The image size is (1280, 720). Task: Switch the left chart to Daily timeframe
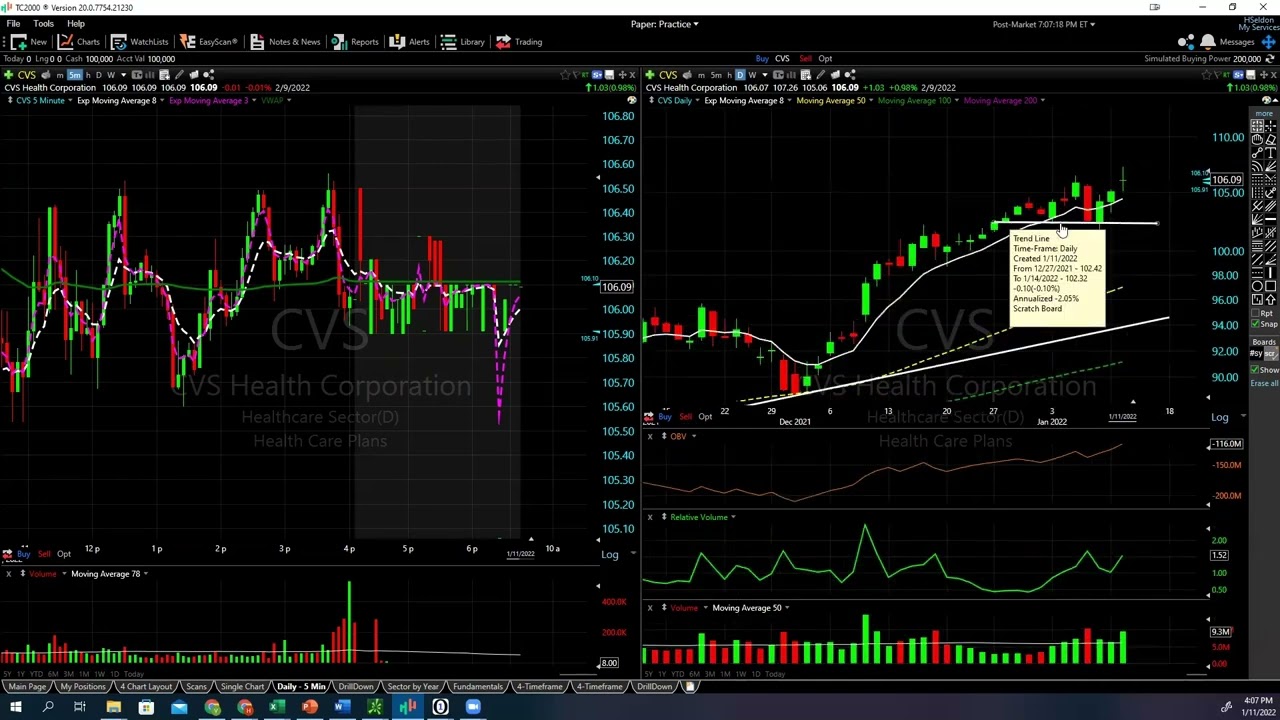click(x=99, y=74)
